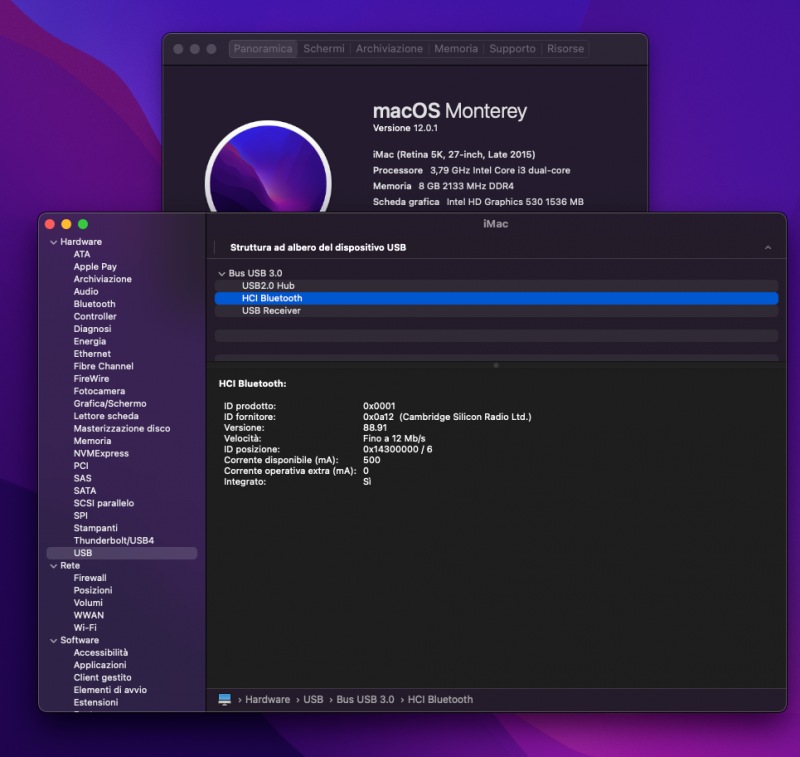Click the computer icon in the path bar
Image resolution: width=800 pixels, height=757 pixels.
[225, 700]
